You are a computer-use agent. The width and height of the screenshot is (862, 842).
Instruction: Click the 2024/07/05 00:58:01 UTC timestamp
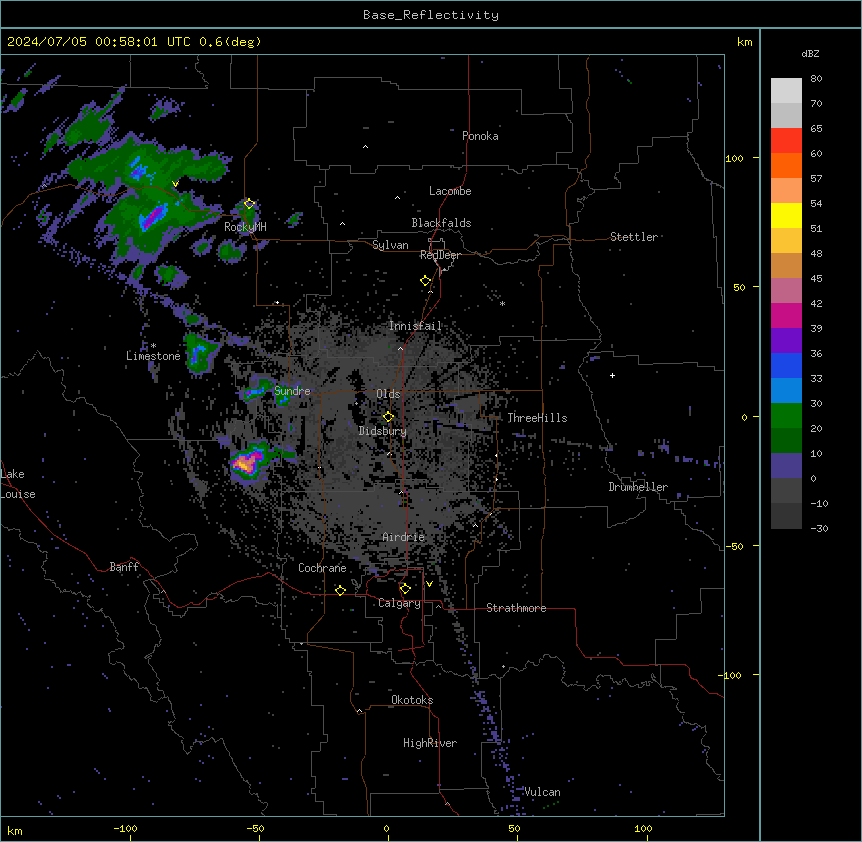pos(99,42)
